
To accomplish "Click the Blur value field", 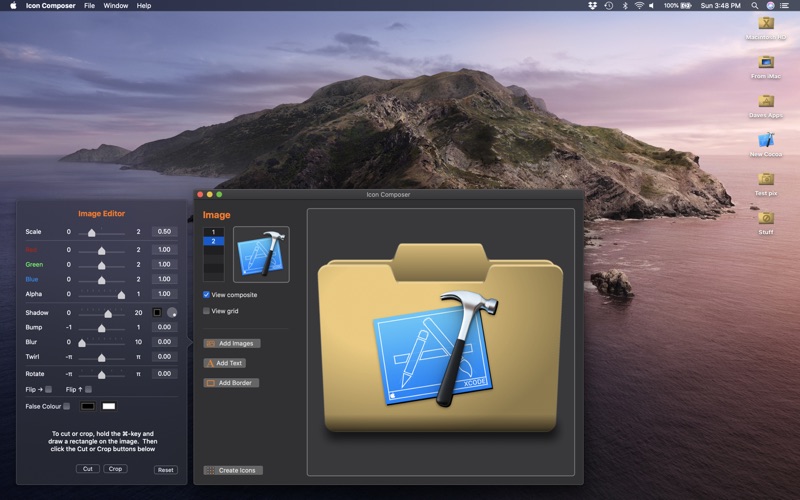I will pos(164,342).
